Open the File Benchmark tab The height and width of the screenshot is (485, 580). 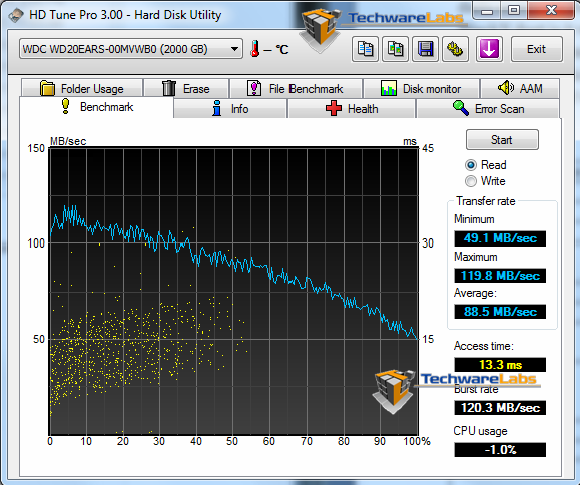[296, 88]
